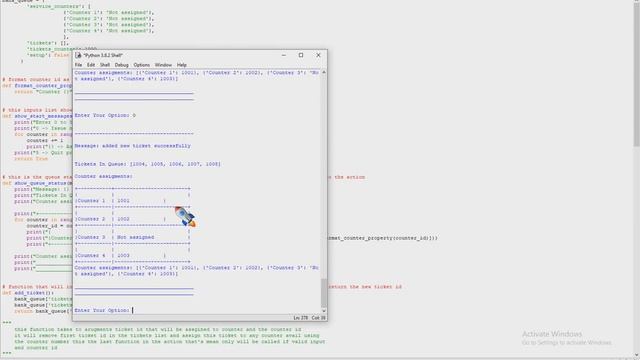Open the Debug menu
This screenshot has width=640, height=360.
(x=121, y=65)
